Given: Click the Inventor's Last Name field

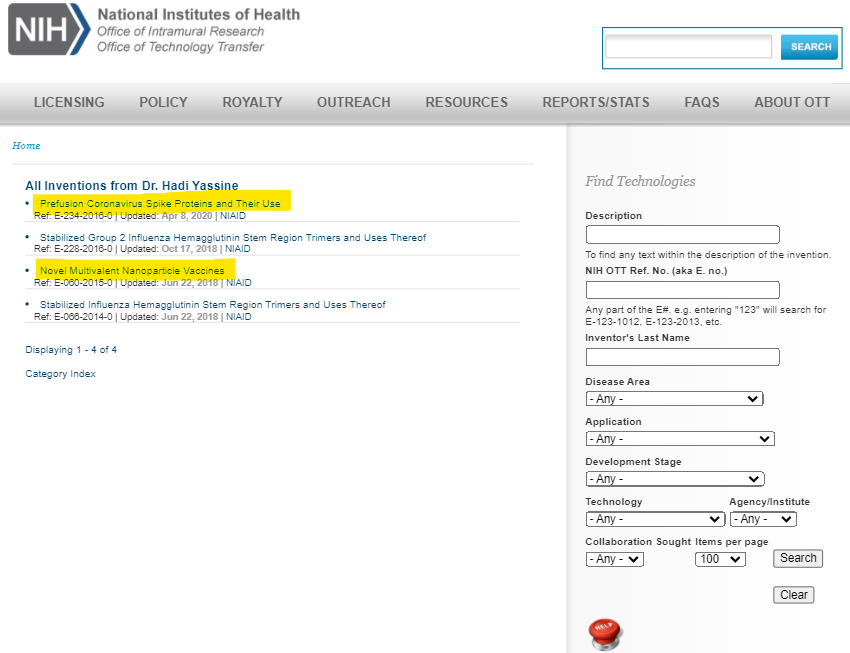Looking at the screenshot, I should click(x=682, y=357).
